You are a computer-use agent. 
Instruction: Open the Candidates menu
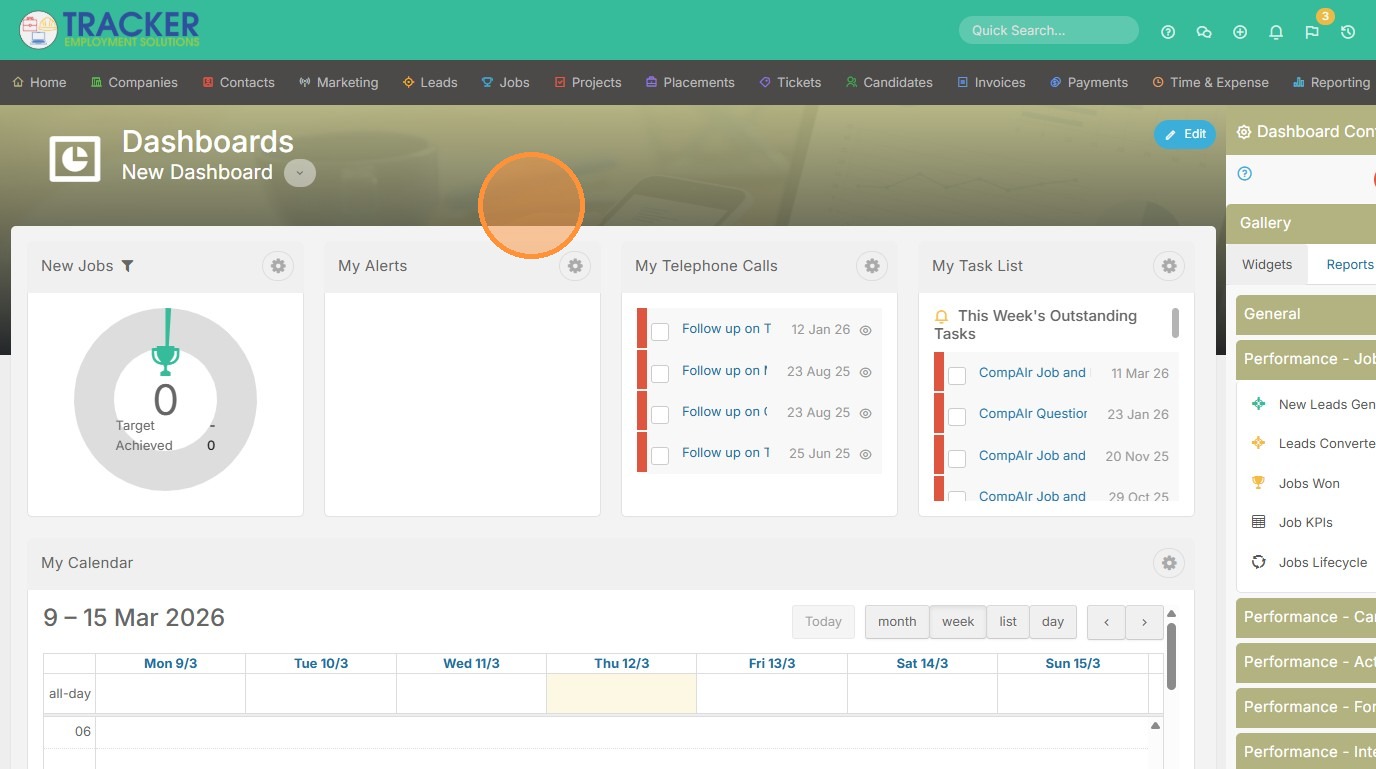coord(889,83)
